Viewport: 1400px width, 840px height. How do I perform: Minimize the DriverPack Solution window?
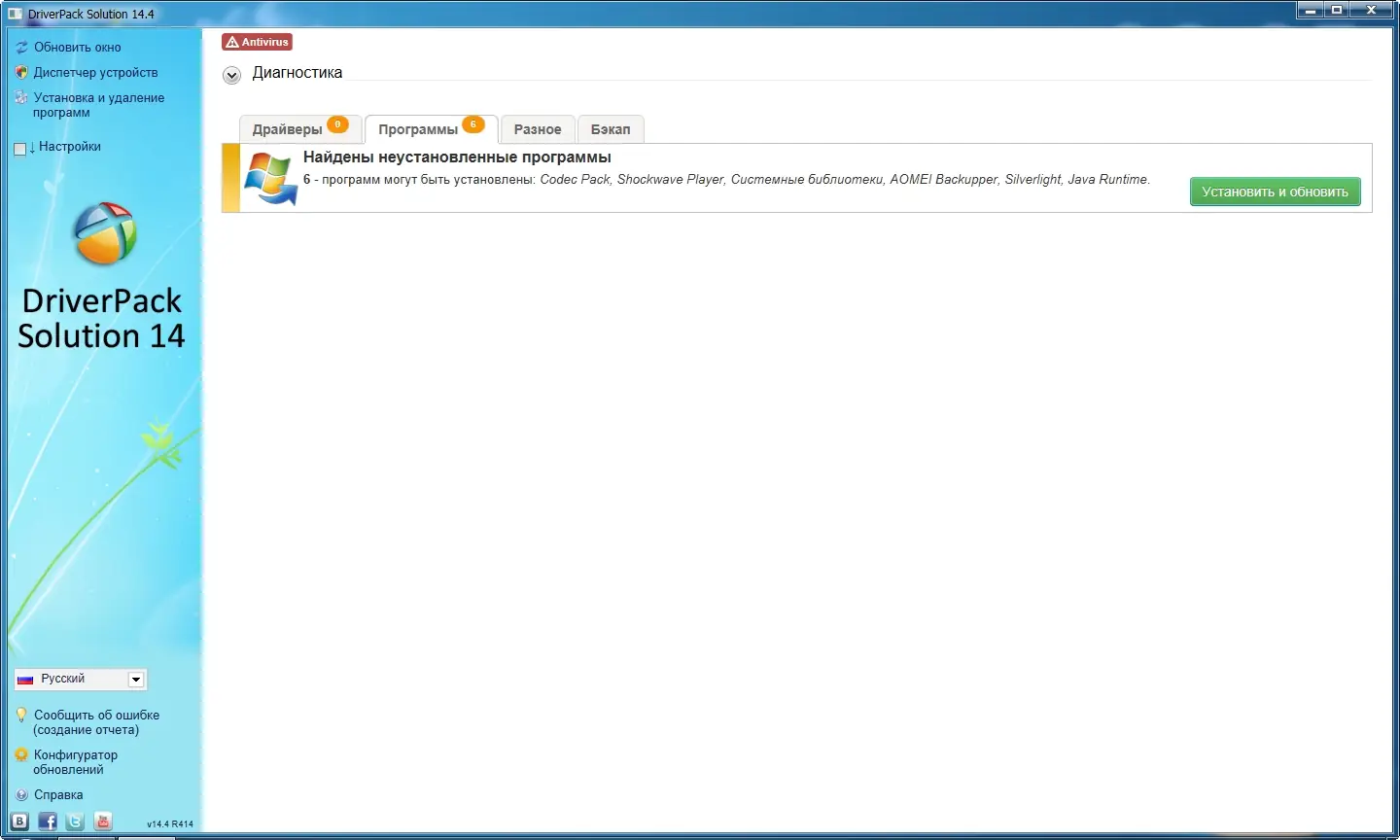pos(1311,10)
